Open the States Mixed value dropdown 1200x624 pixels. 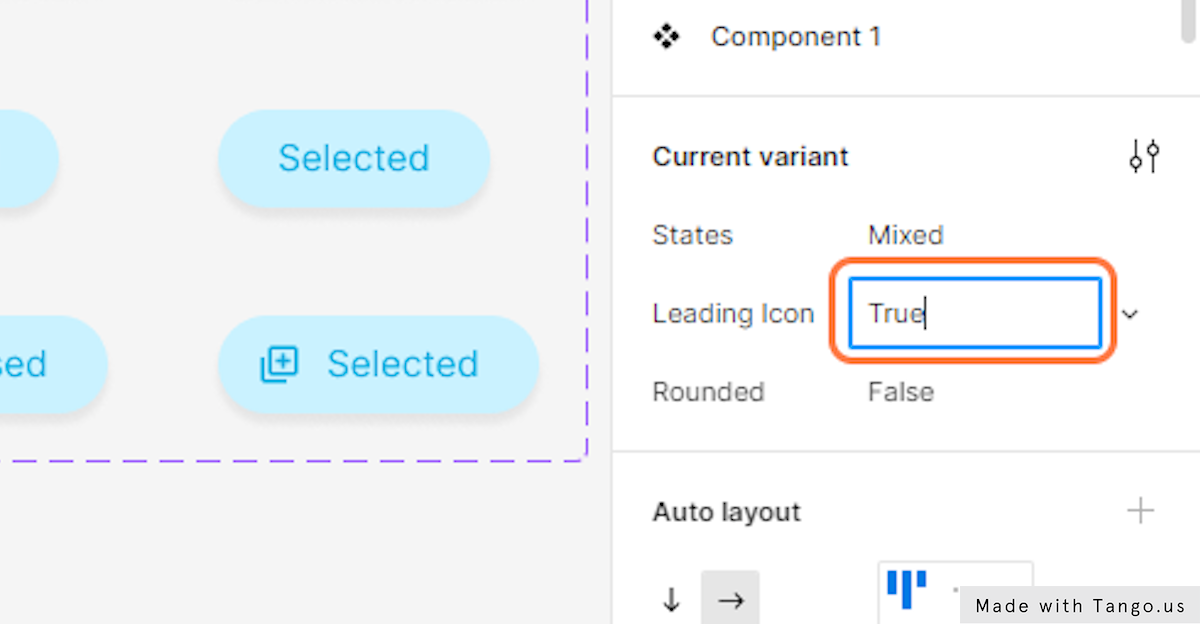click(905, 235)
